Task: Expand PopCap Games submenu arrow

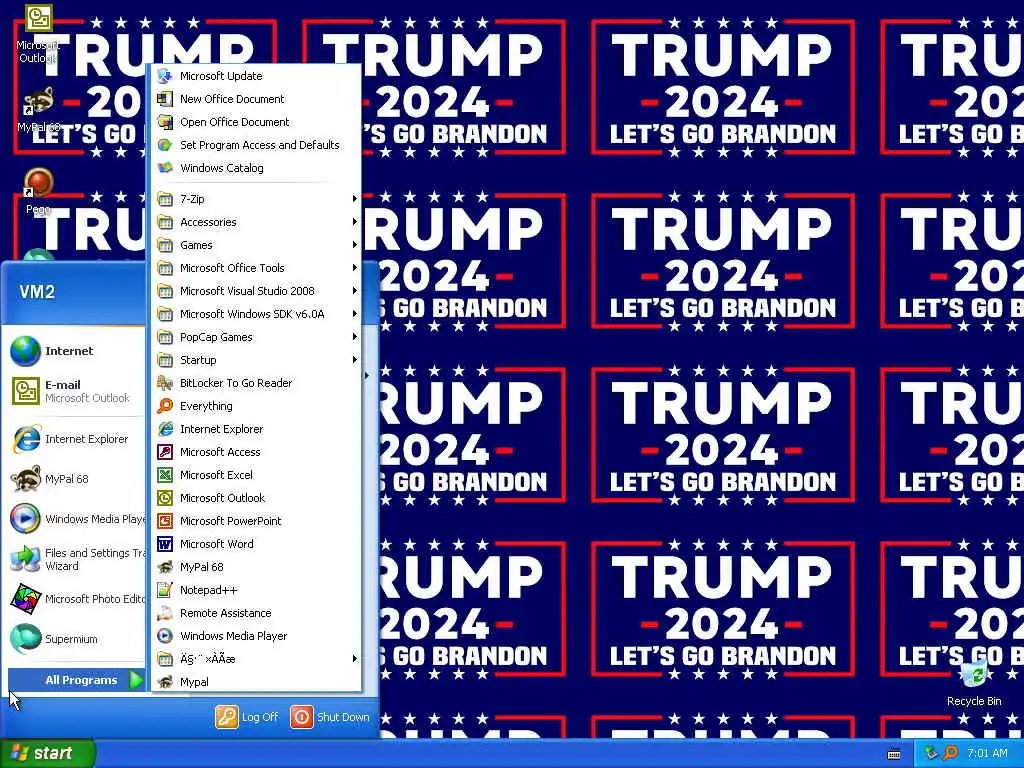Action: pos(355,337)
